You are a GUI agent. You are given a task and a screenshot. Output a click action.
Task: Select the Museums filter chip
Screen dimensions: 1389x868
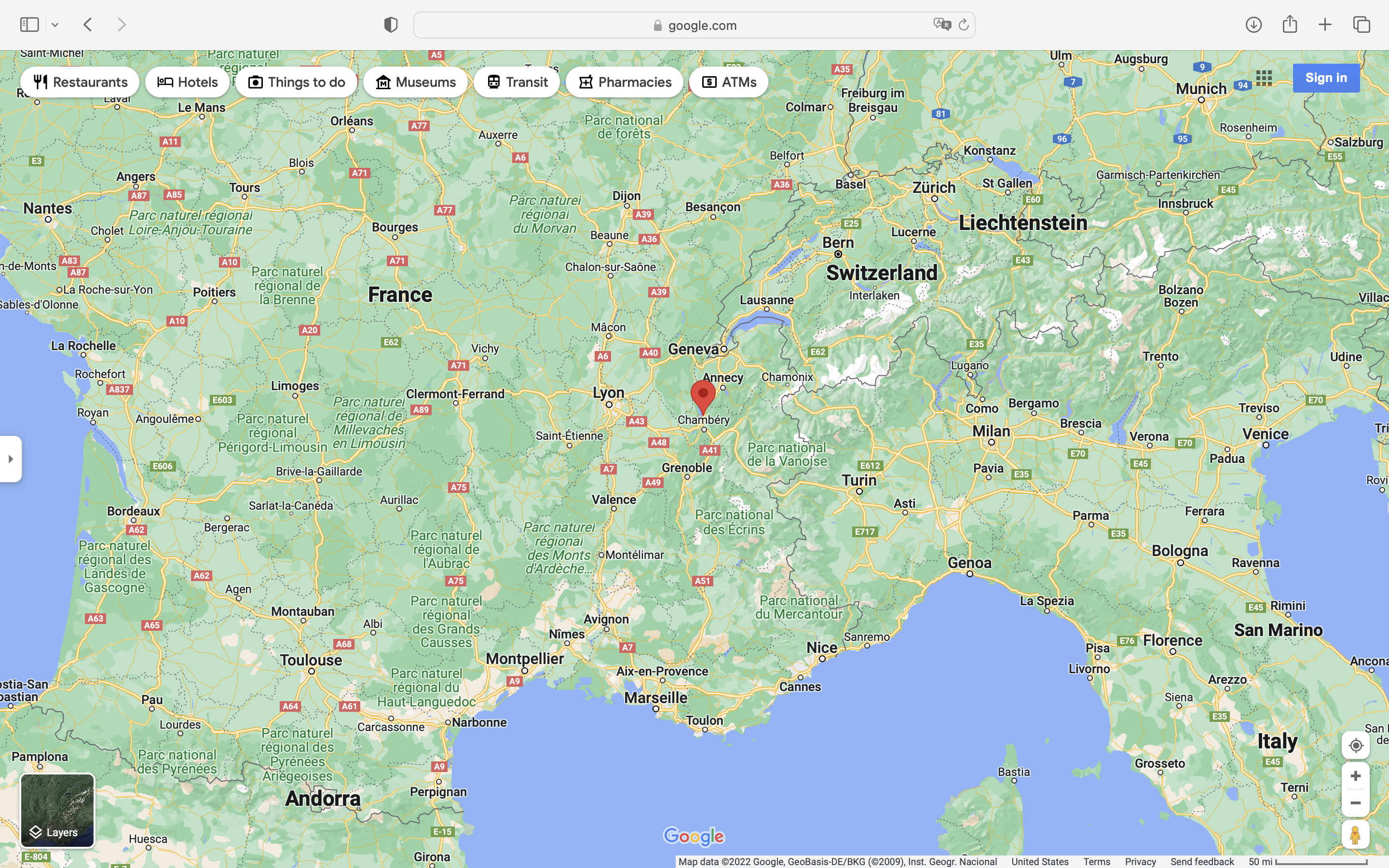point(416,82)
